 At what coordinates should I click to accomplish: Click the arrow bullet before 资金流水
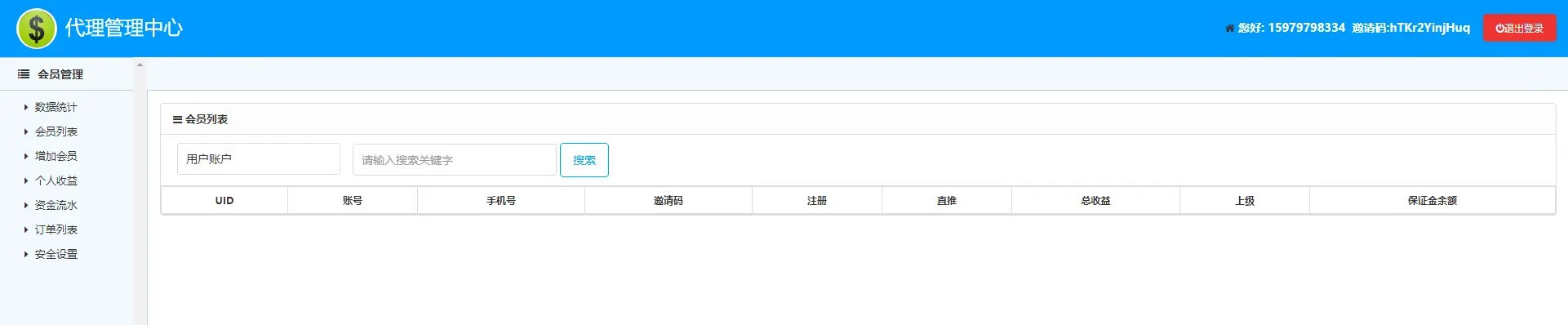(26, 205)
